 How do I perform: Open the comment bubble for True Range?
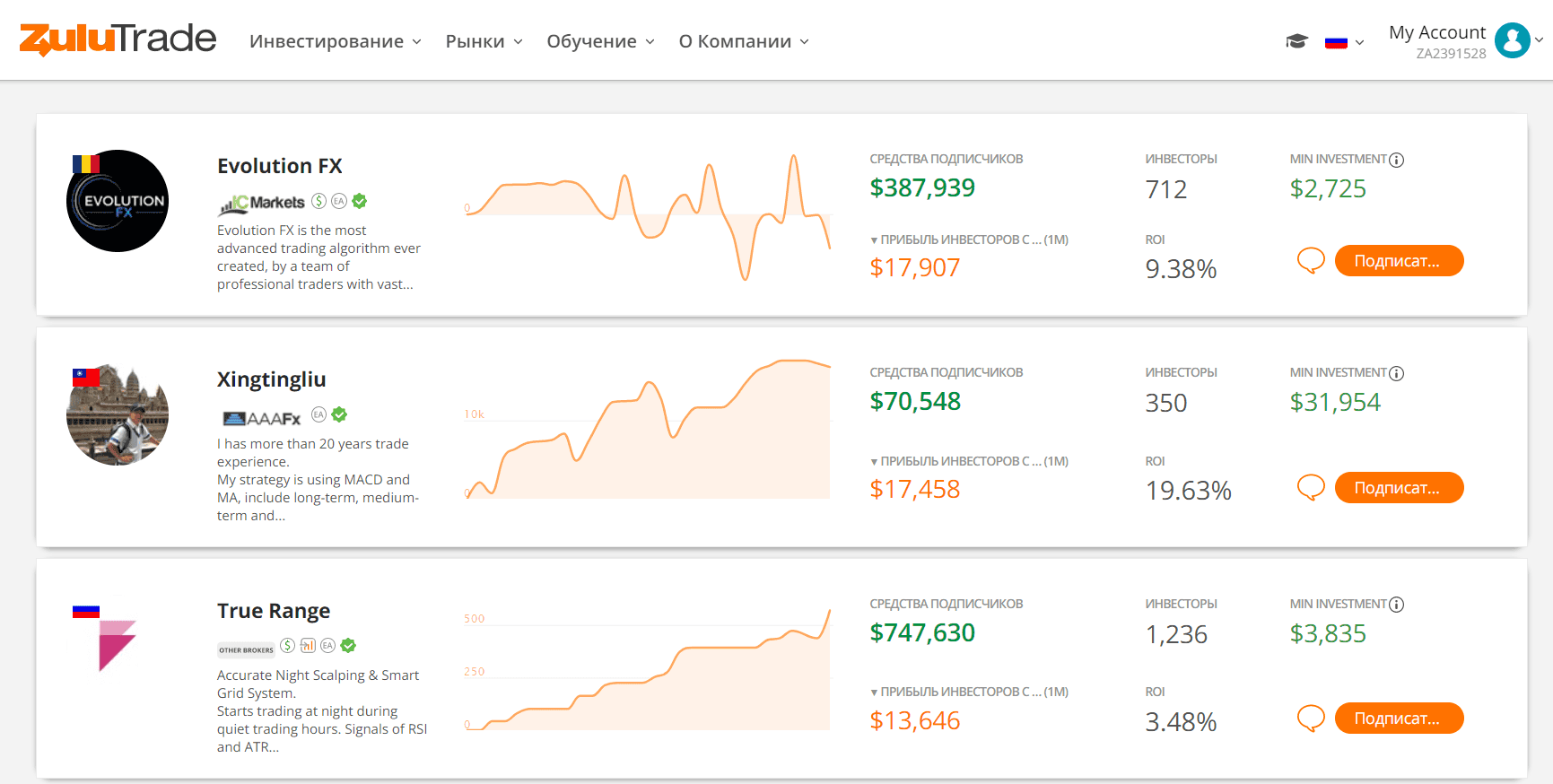pyautogui.click(x=1311, y=719)
